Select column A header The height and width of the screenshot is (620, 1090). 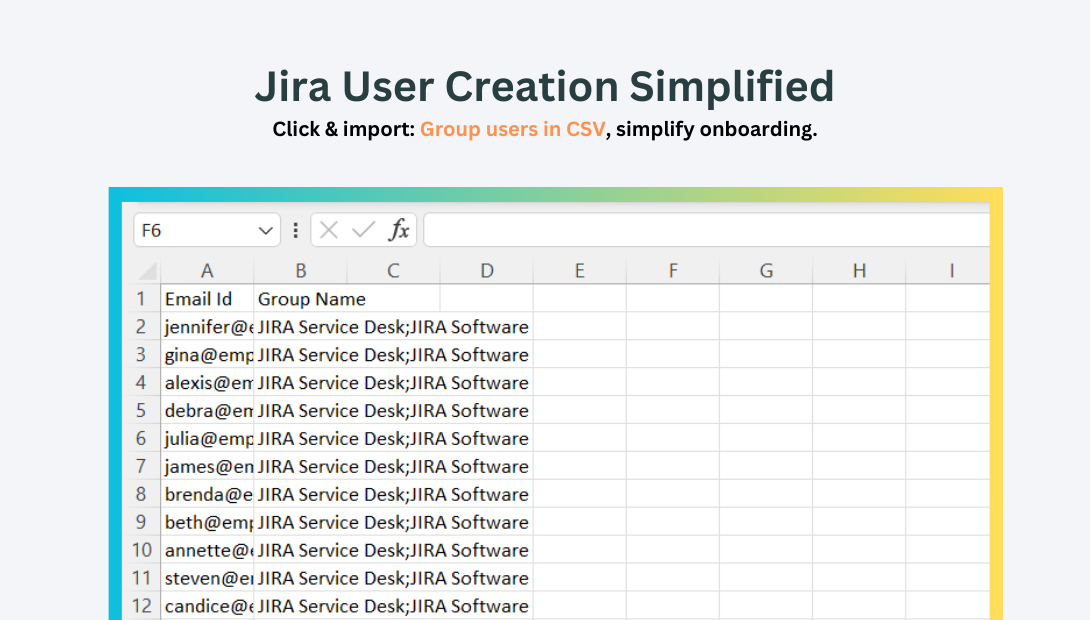(207, 270)
